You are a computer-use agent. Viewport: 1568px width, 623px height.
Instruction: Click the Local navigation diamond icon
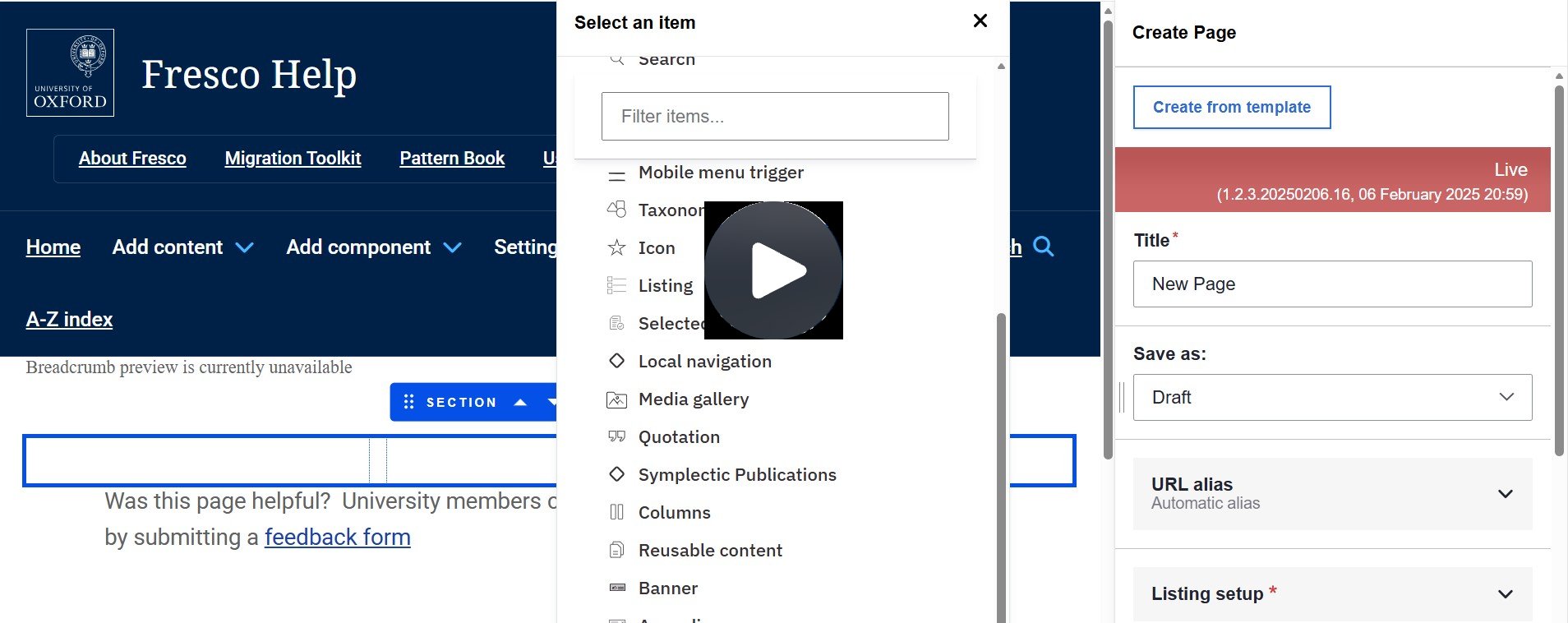pos(616,361)
